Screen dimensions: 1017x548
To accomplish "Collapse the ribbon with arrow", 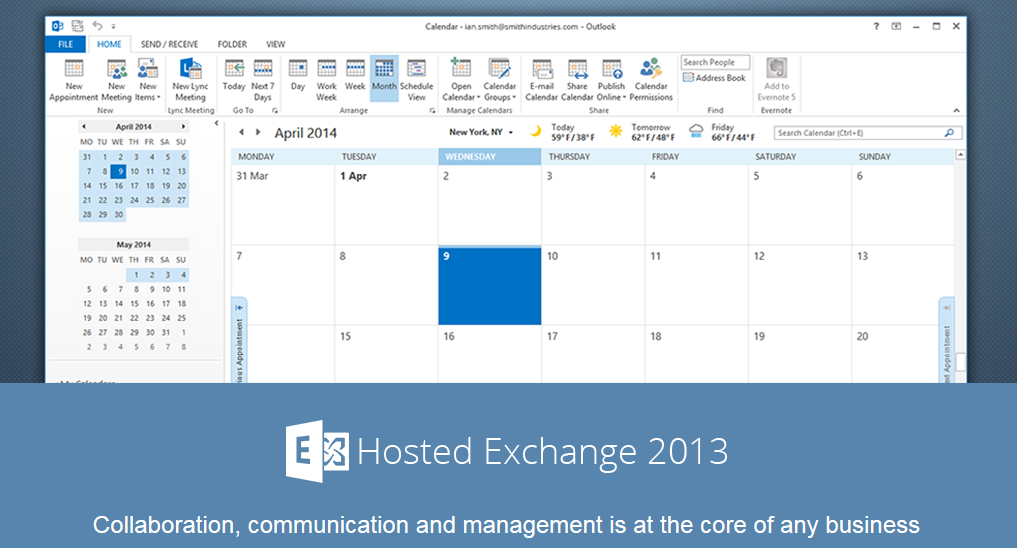I will click(956, 110).
